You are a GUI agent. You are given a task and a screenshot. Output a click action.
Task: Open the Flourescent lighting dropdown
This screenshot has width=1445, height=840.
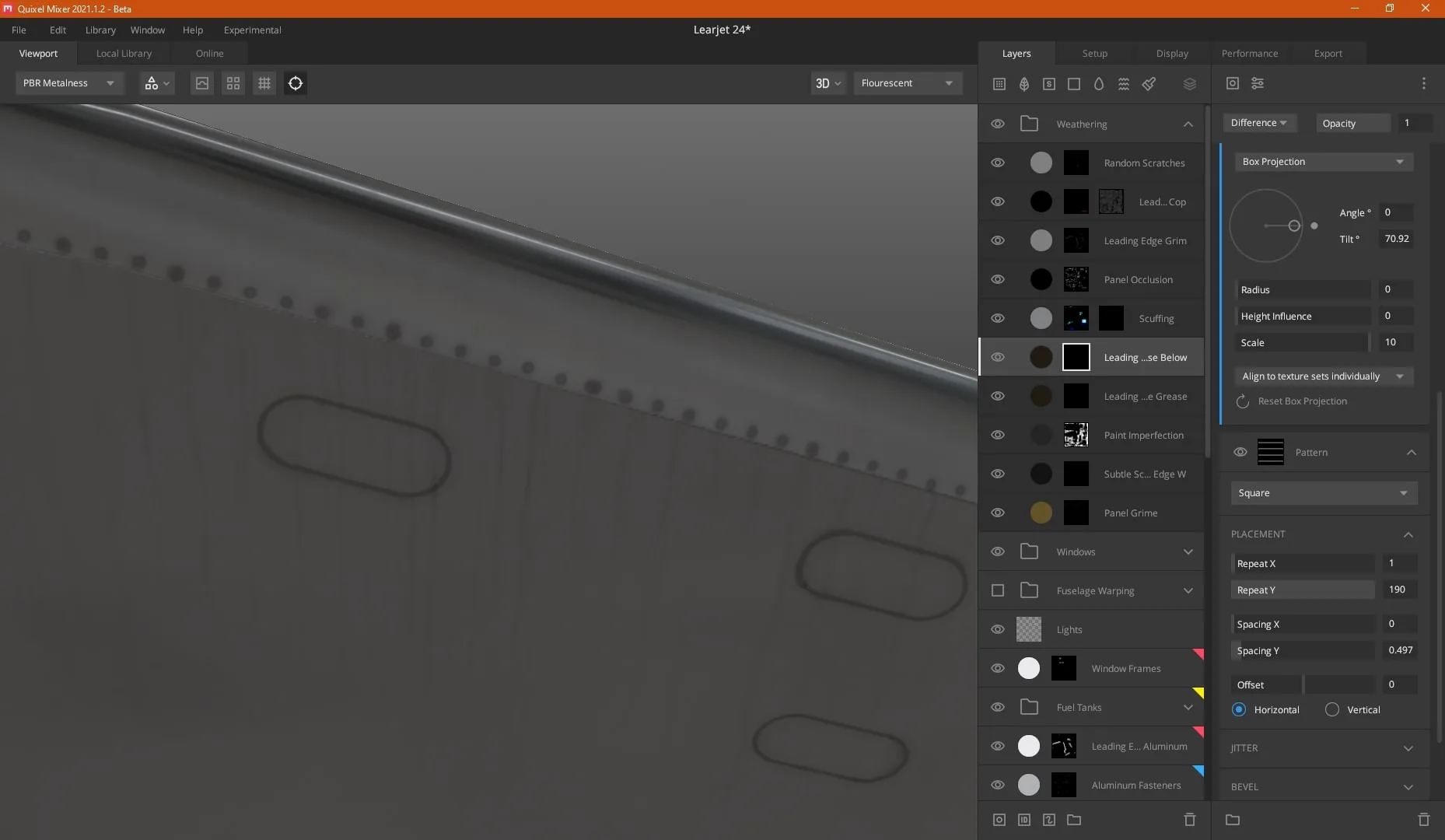coord(908,83)
